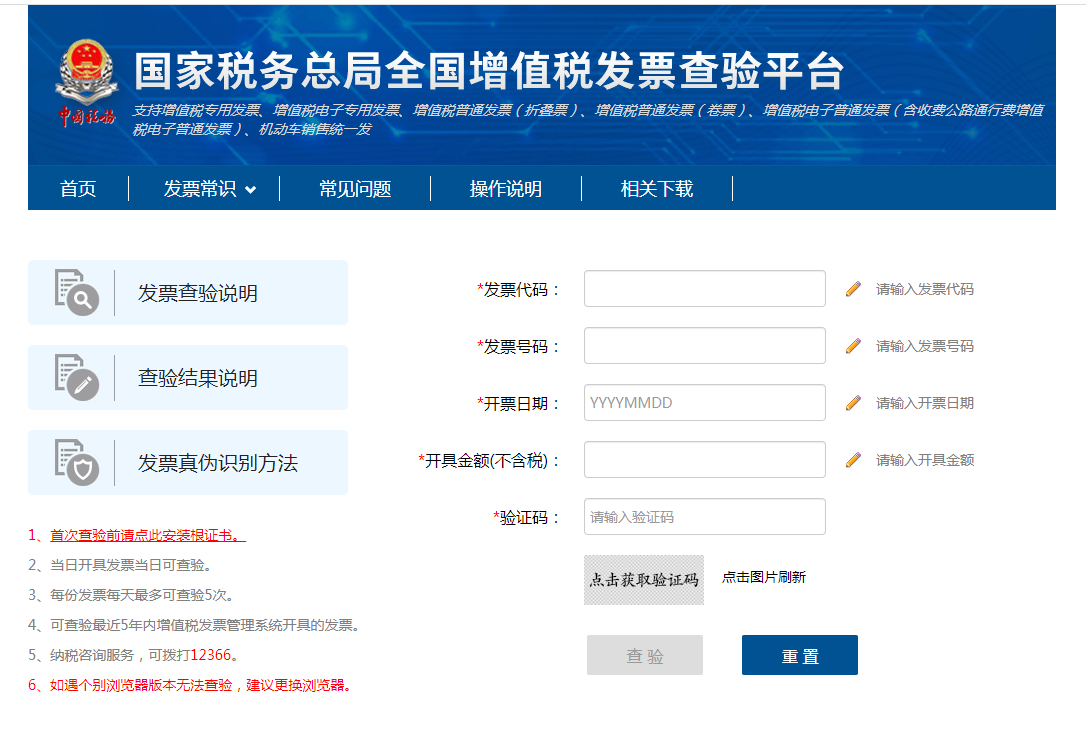Click the root certificate install link
The image size is (1086, 738).
click(148, 535)
